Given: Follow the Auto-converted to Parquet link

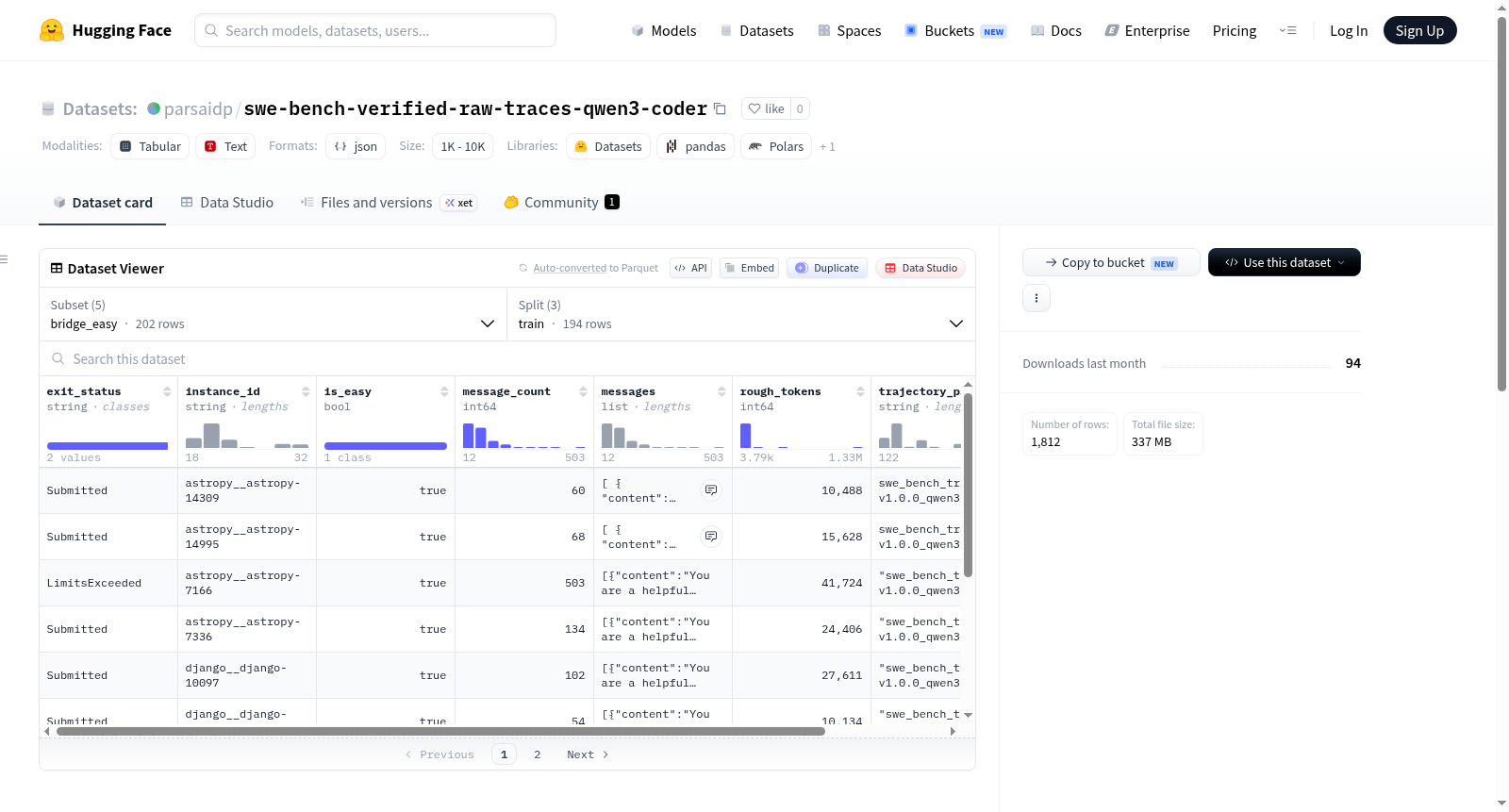Looking at the screenshot, I should (x=595, y=268).
